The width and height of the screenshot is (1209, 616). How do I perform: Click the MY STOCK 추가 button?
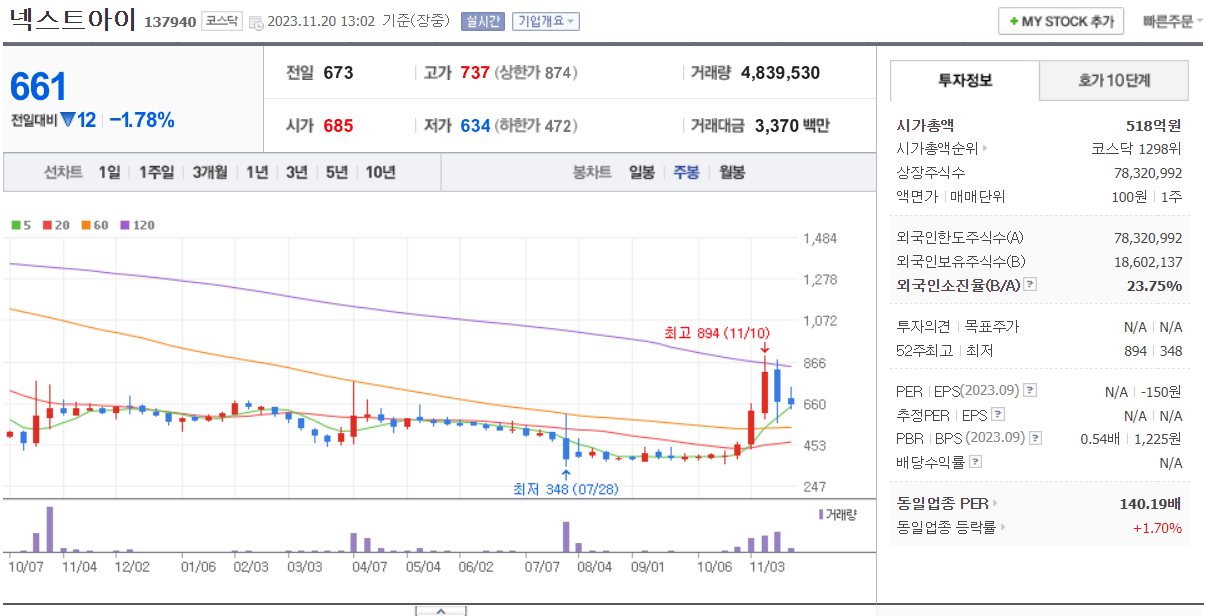point(1061,21)
